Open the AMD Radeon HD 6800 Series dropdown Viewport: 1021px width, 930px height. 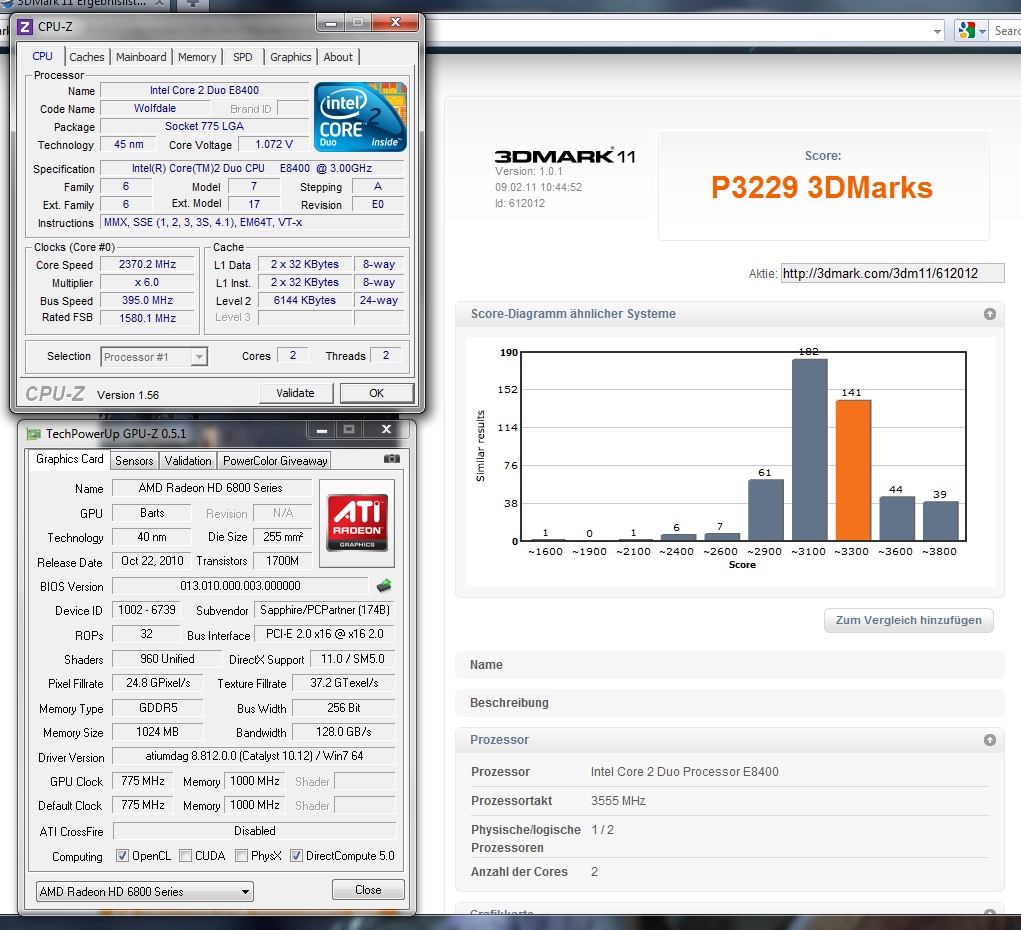pyautogui.click(x=145, y=891)
